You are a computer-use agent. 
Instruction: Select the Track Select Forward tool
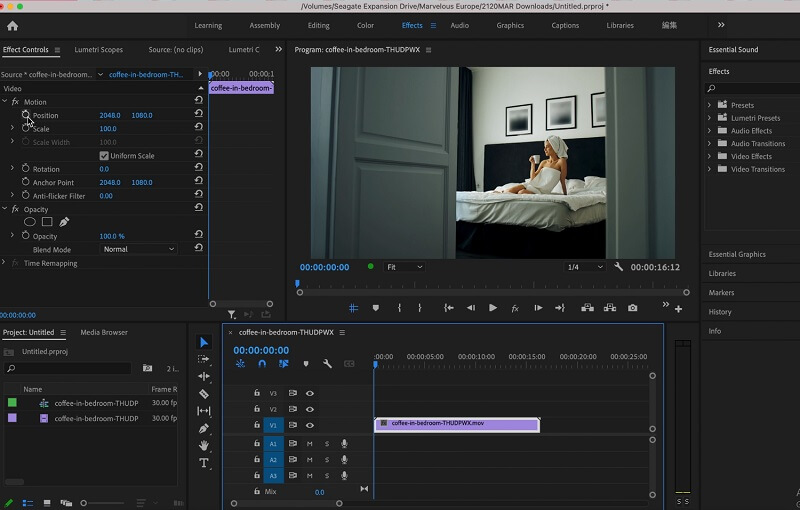[204, 359]
